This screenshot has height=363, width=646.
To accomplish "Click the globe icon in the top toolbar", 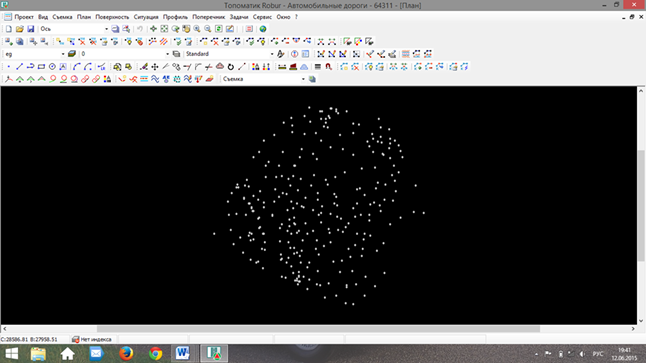I will tap(263, 29).
